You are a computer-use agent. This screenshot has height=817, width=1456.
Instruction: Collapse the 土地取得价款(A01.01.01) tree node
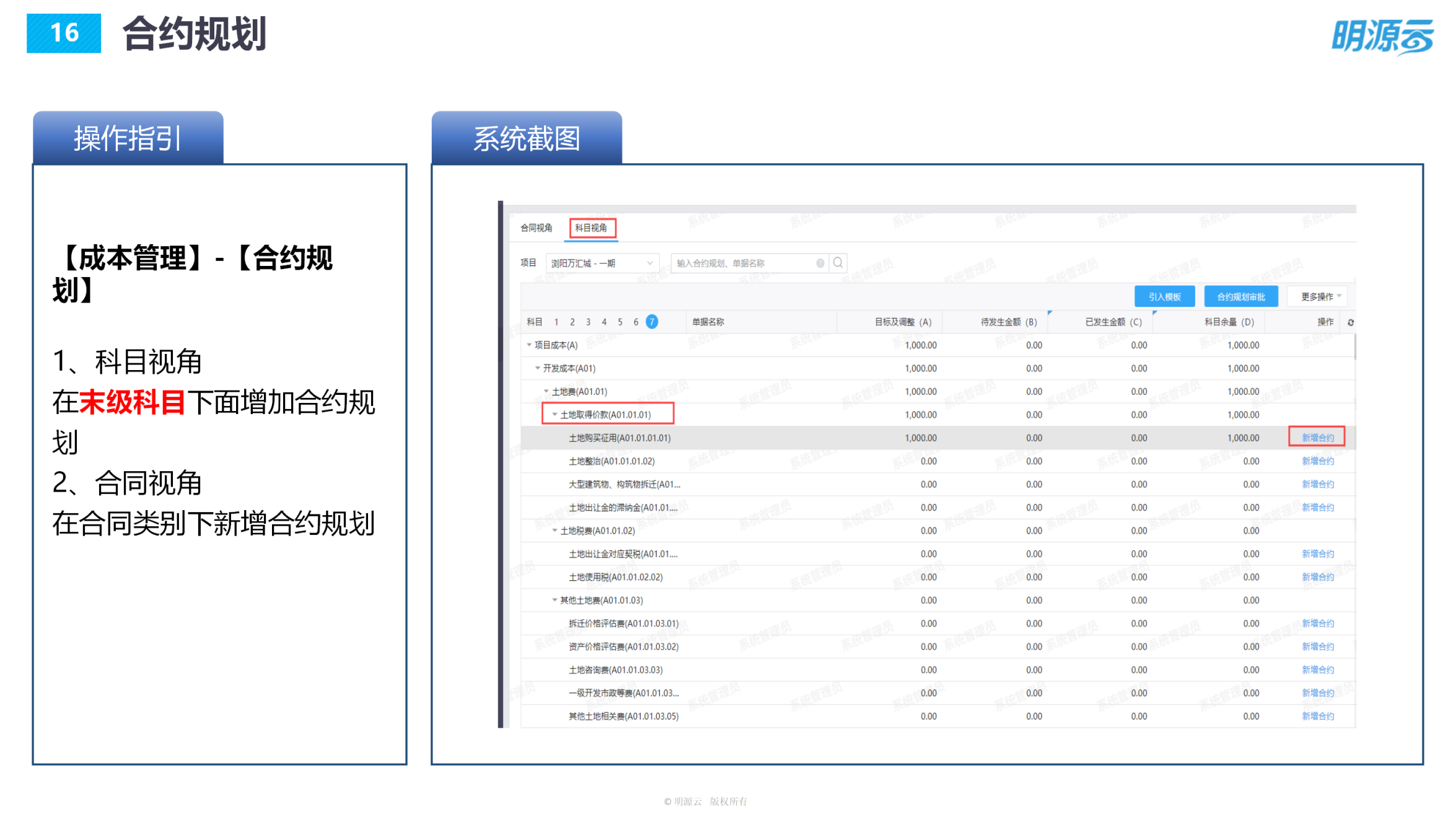(553, 414)
